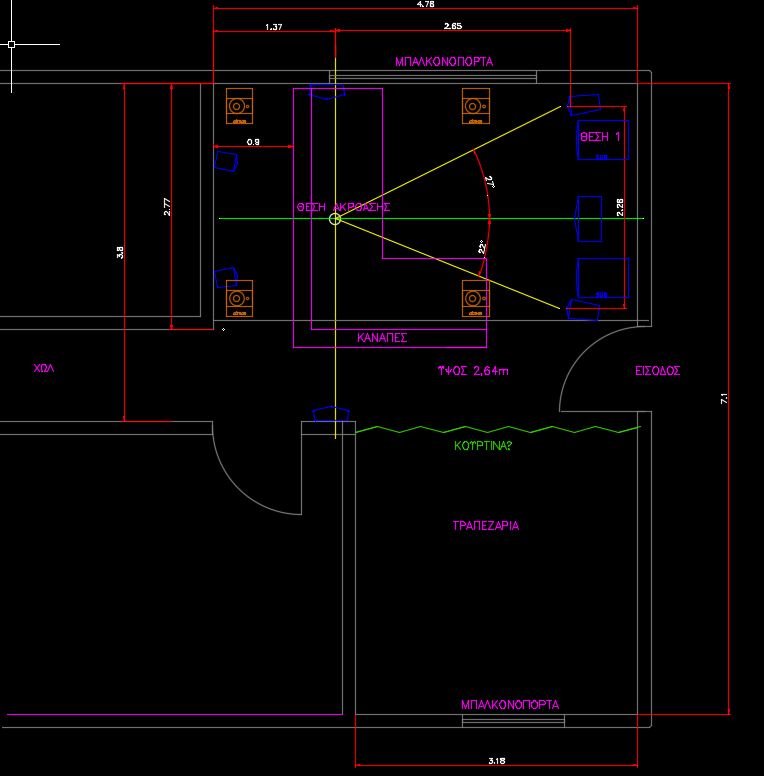Click the lower blue sub box below the center speaker
This screenshot has width=764, height=776.
coord(603,278)
